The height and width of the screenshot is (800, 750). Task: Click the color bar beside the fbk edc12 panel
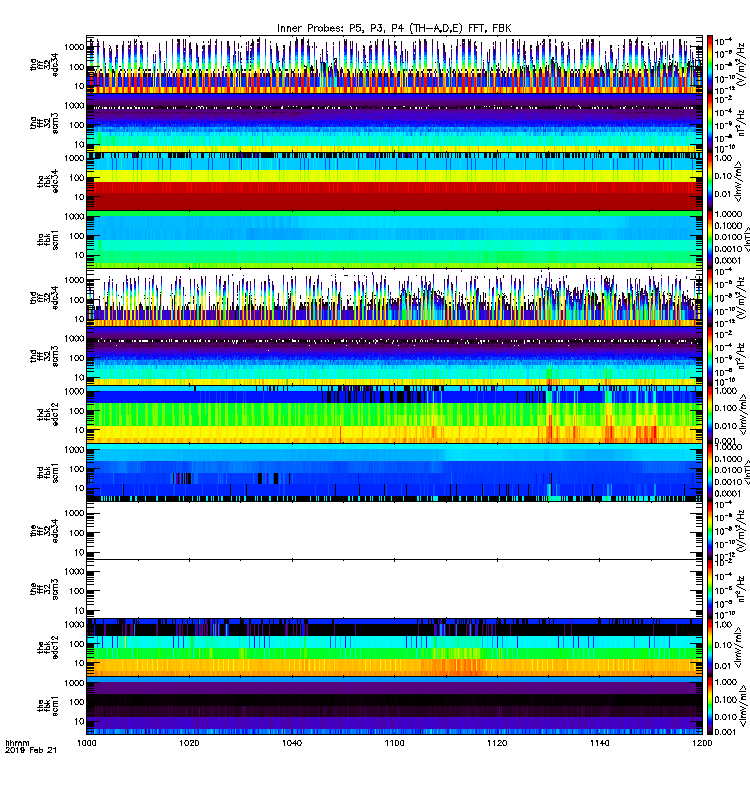710,648
